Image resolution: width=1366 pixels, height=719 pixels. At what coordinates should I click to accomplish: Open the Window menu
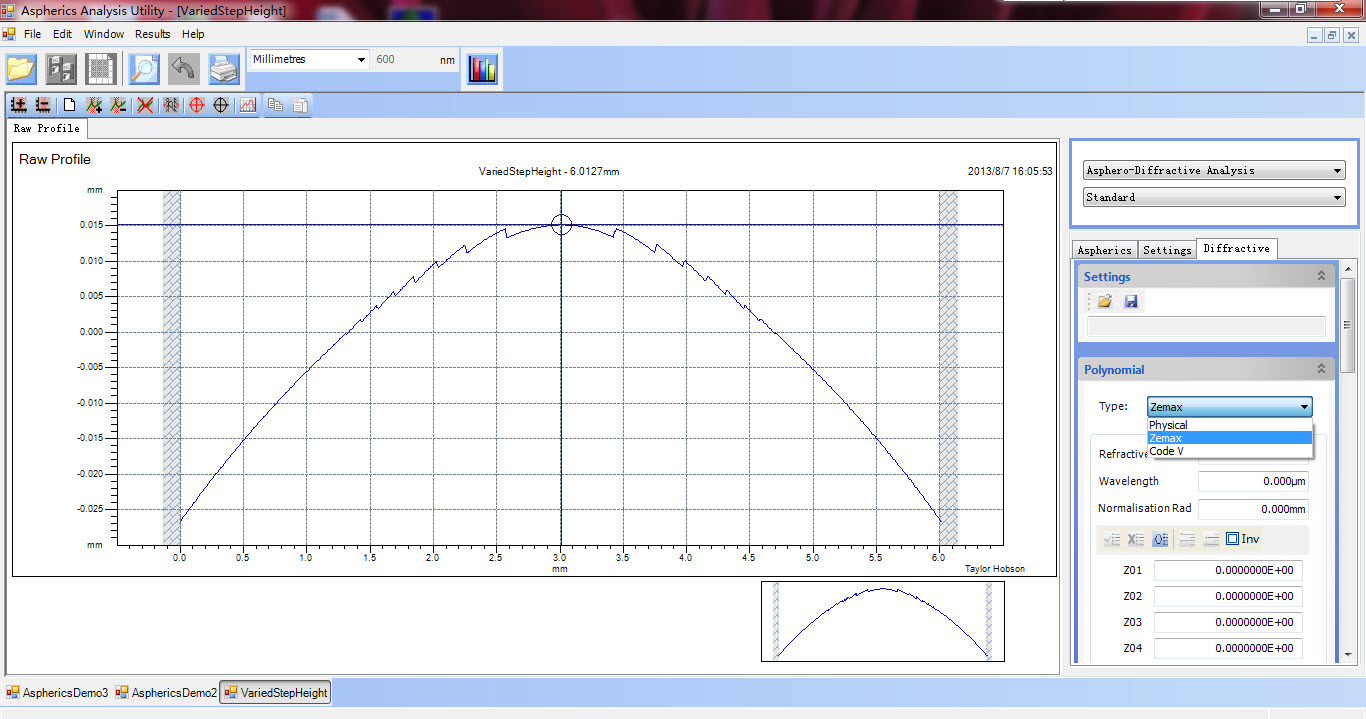click(x=103, y=34)
